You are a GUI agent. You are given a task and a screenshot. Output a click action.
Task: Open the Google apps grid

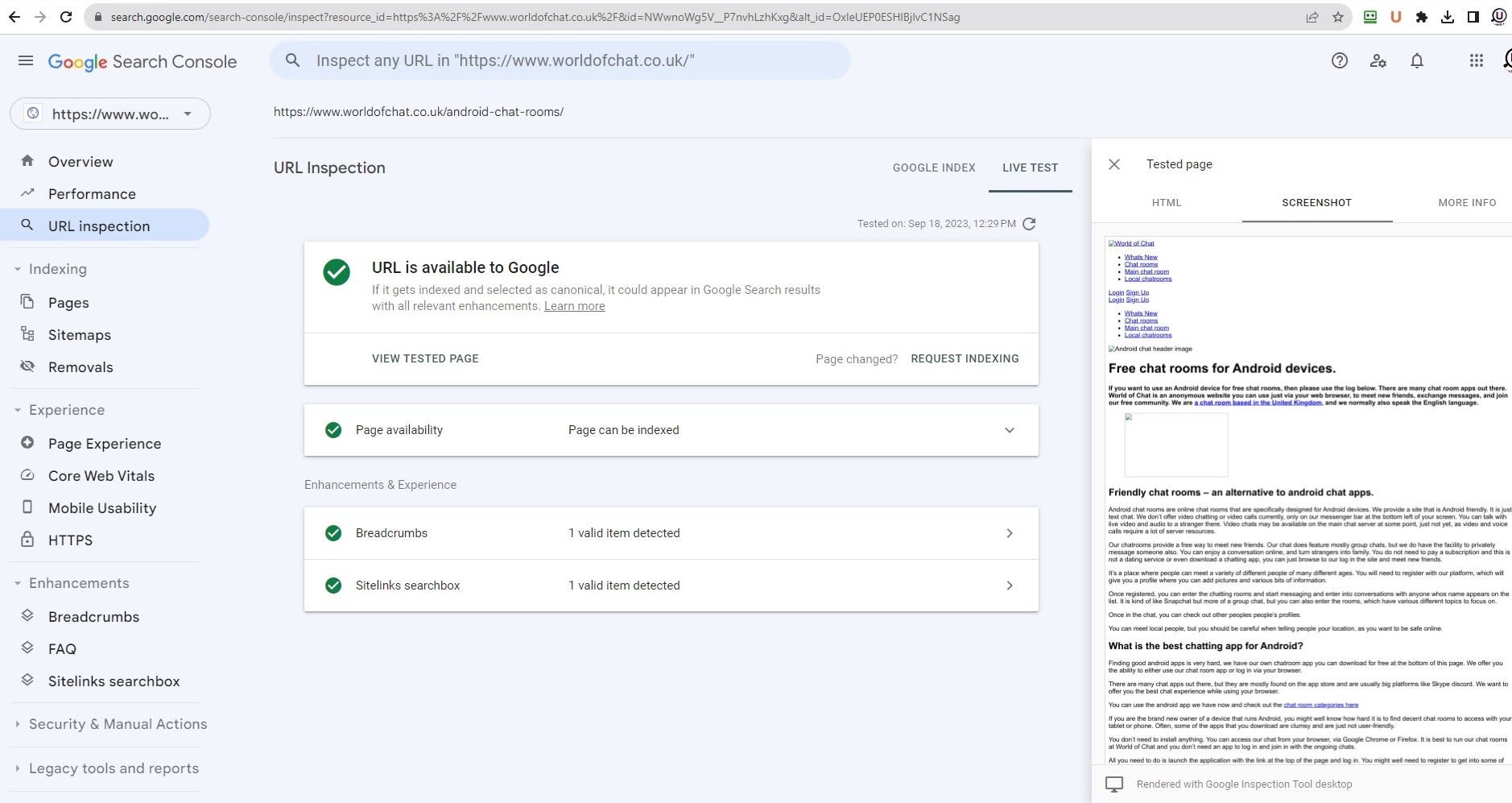point(1476,61)
